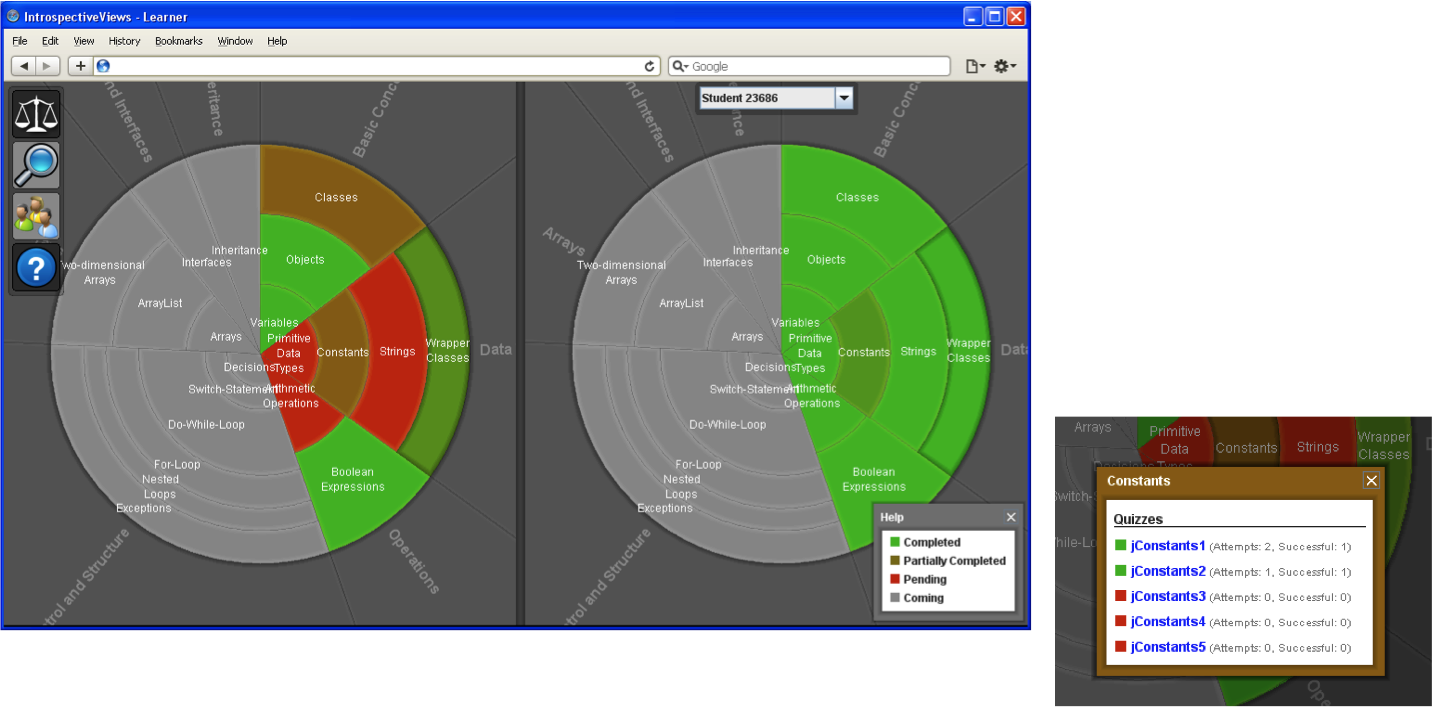Open the jConstants1 quiz link
The height and width of the screenshot is (707, 1432).
pos(1168,546)
